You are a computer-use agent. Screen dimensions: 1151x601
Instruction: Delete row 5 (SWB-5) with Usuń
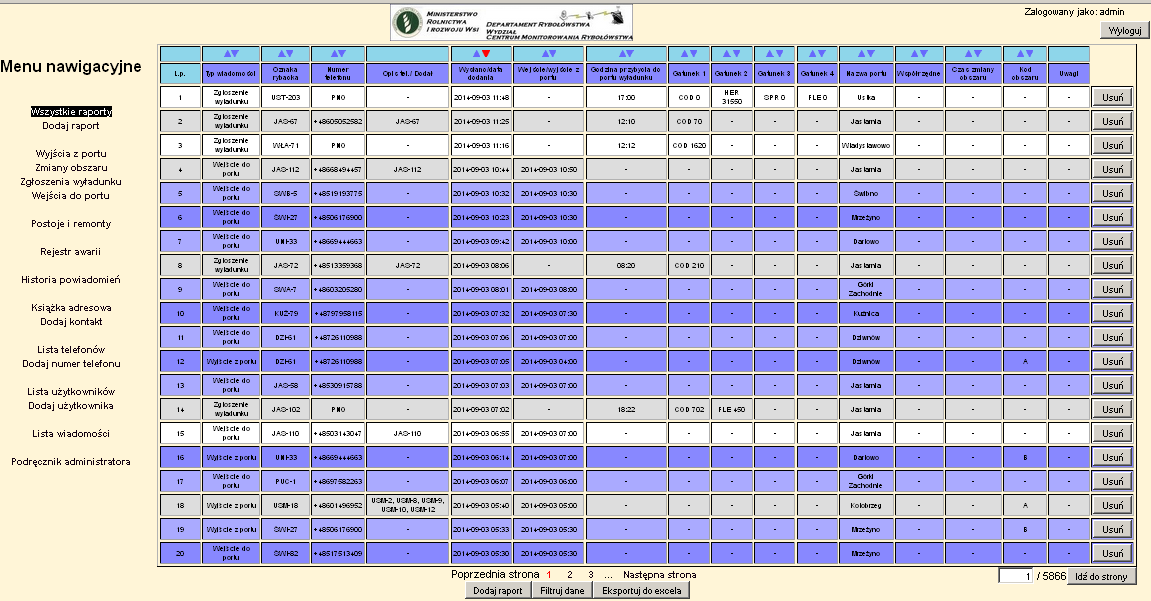(1112, 194)
